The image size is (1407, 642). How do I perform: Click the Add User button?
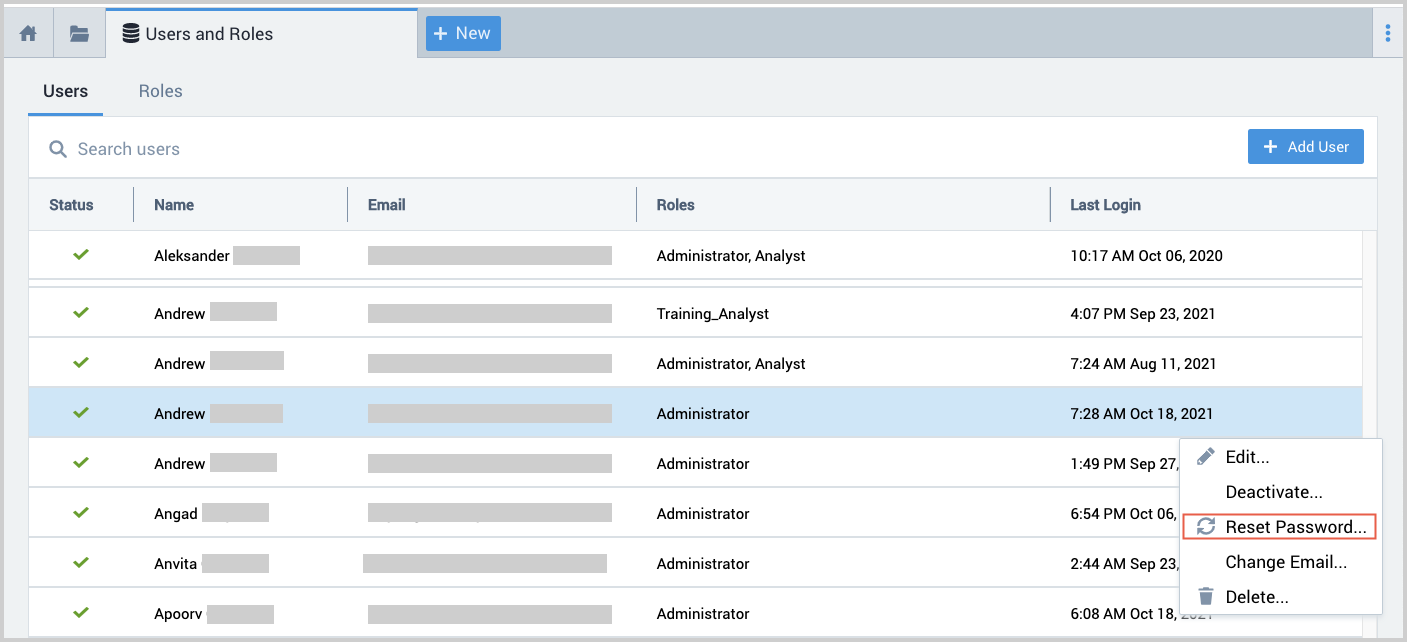(x=1305, y=147)
